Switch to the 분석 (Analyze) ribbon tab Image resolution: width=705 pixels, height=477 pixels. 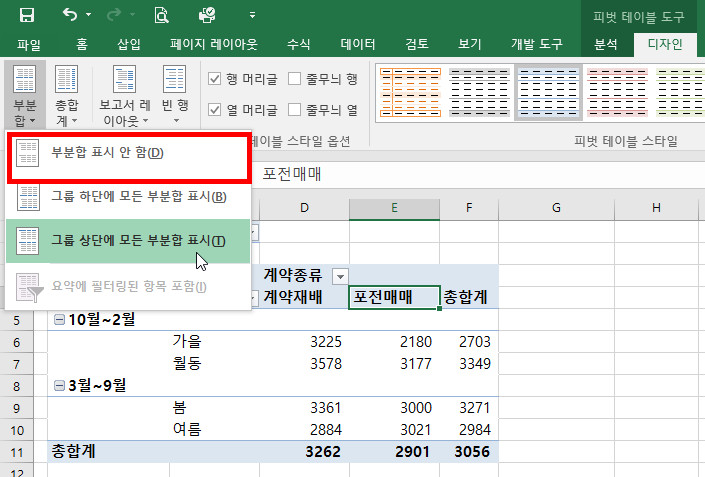606,44
